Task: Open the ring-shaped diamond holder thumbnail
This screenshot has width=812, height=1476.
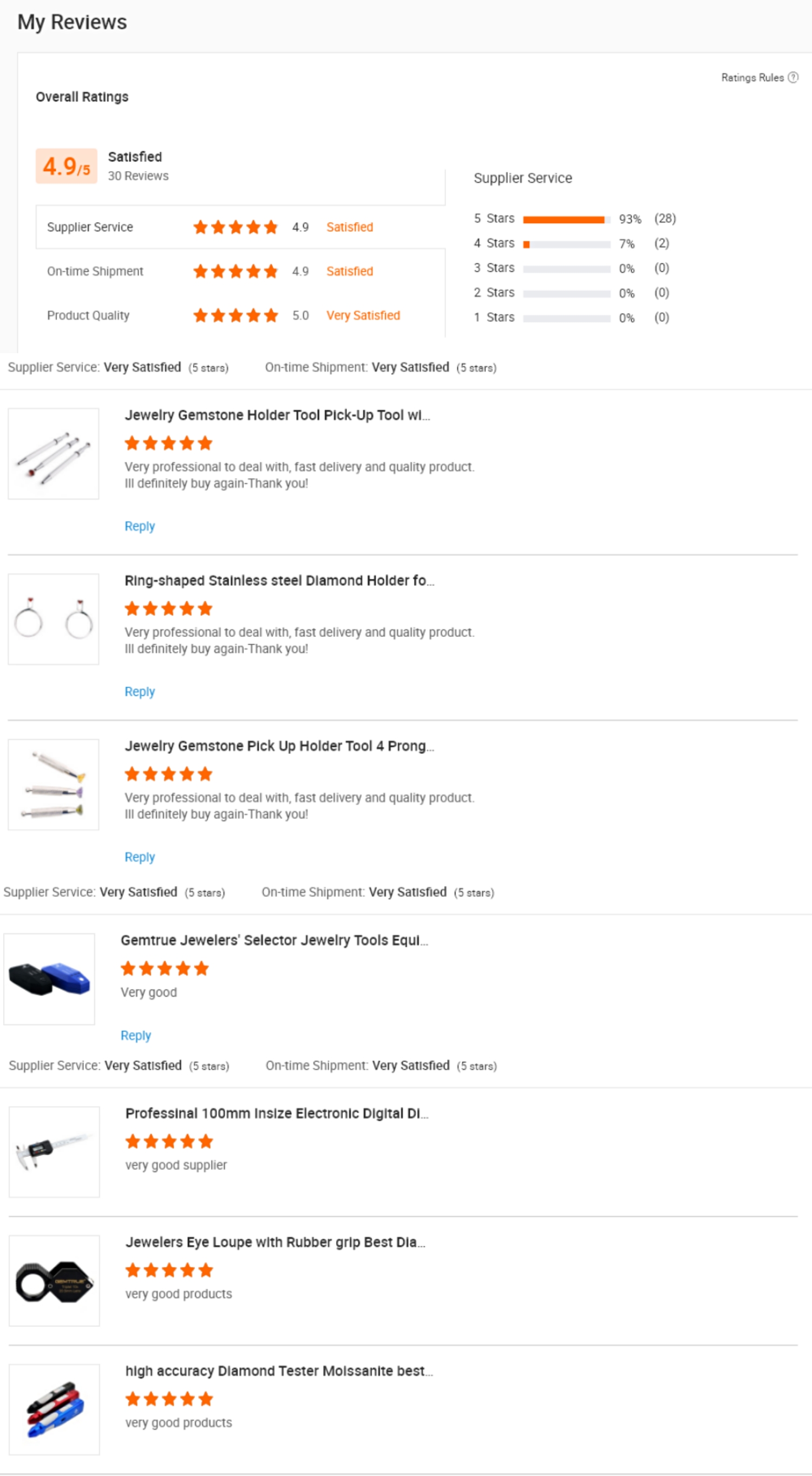Action: 53,620
